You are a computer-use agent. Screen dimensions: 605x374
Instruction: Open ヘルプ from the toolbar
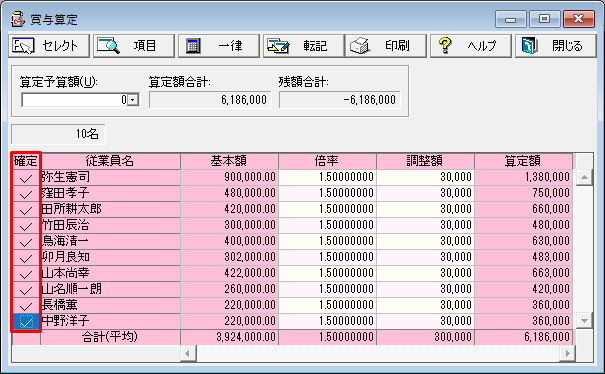tap(471, 46)
